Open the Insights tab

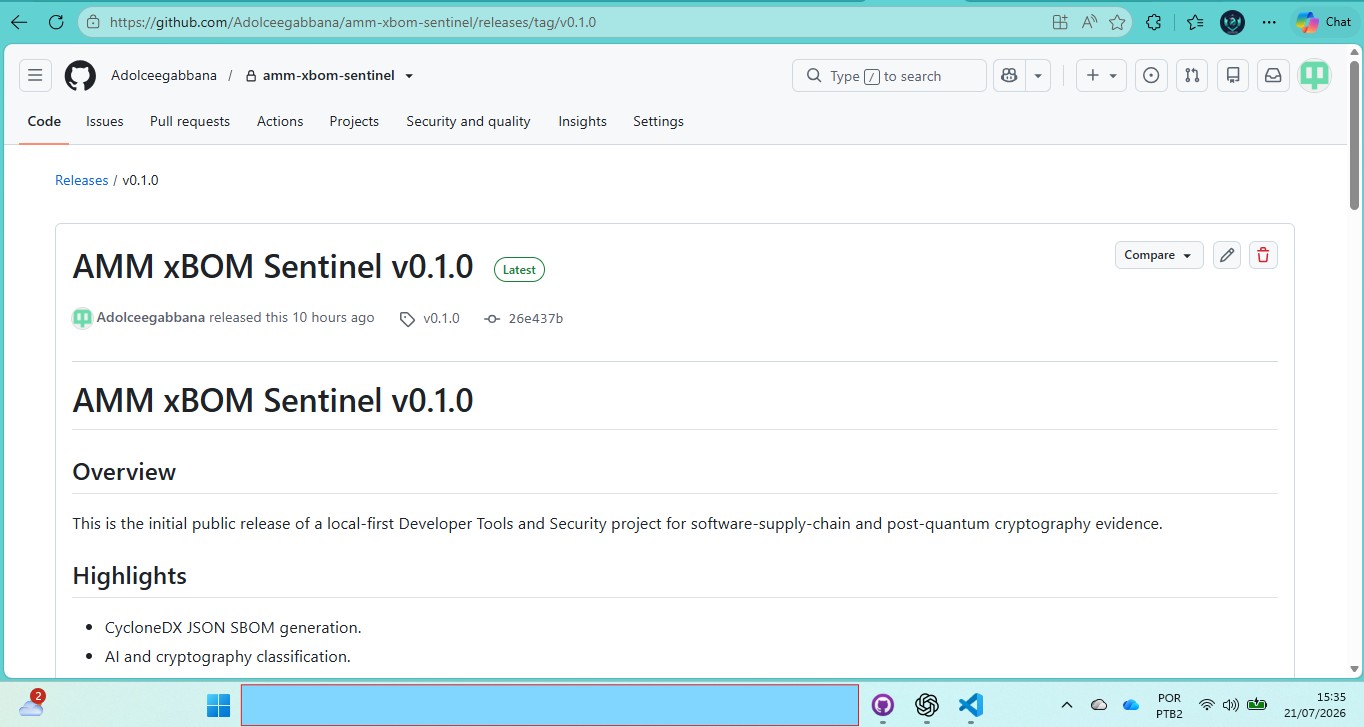(x=582, y=121)
